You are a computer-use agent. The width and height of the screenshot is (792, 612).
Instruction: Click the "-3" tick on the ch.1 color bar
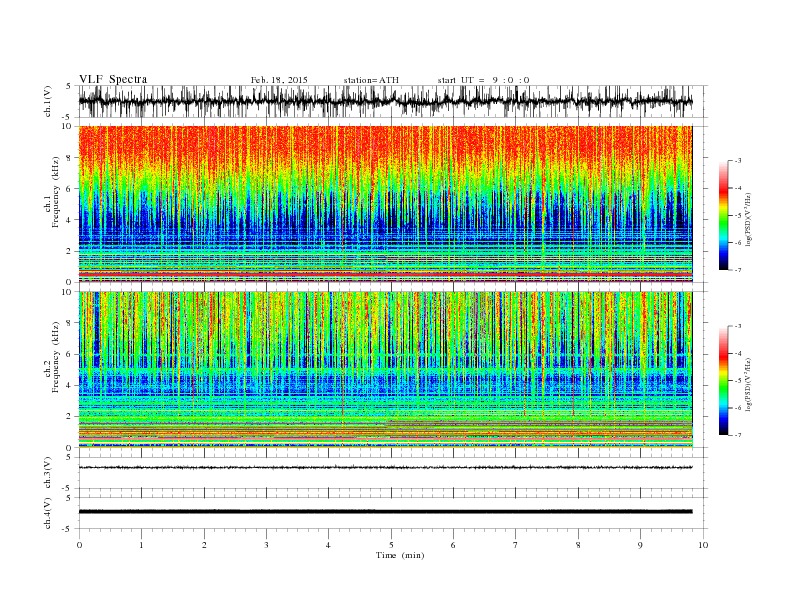click(x=738, y=161)
